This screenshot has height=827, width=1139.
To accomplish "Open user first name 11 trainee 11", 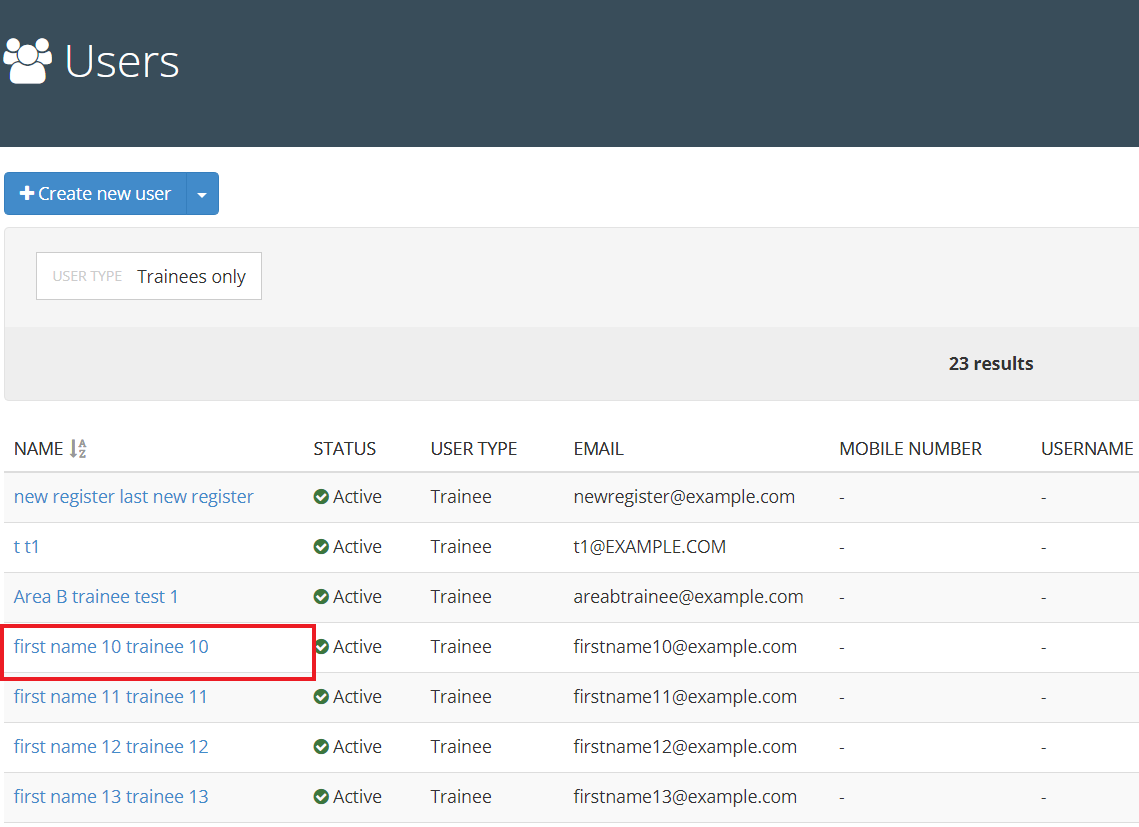I will pos(110,697).
